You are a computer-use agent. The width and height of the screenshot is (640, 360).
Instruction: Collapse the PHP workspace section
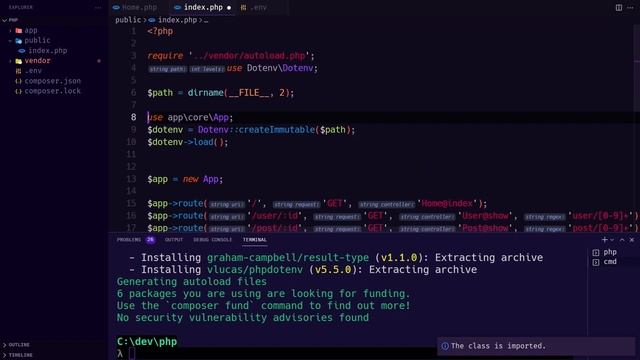coord(4,20)
